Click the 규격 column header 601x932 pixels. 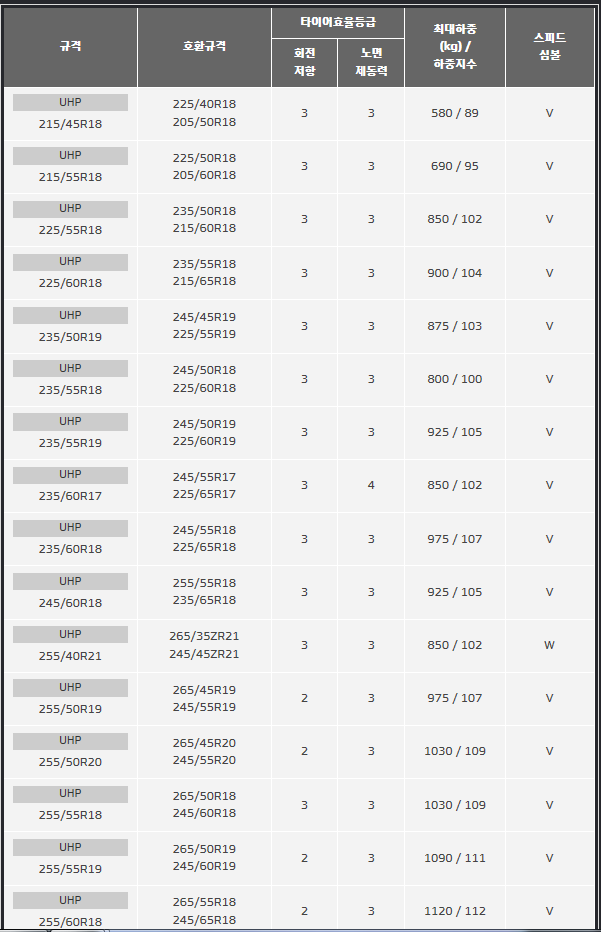coord(71,47)
